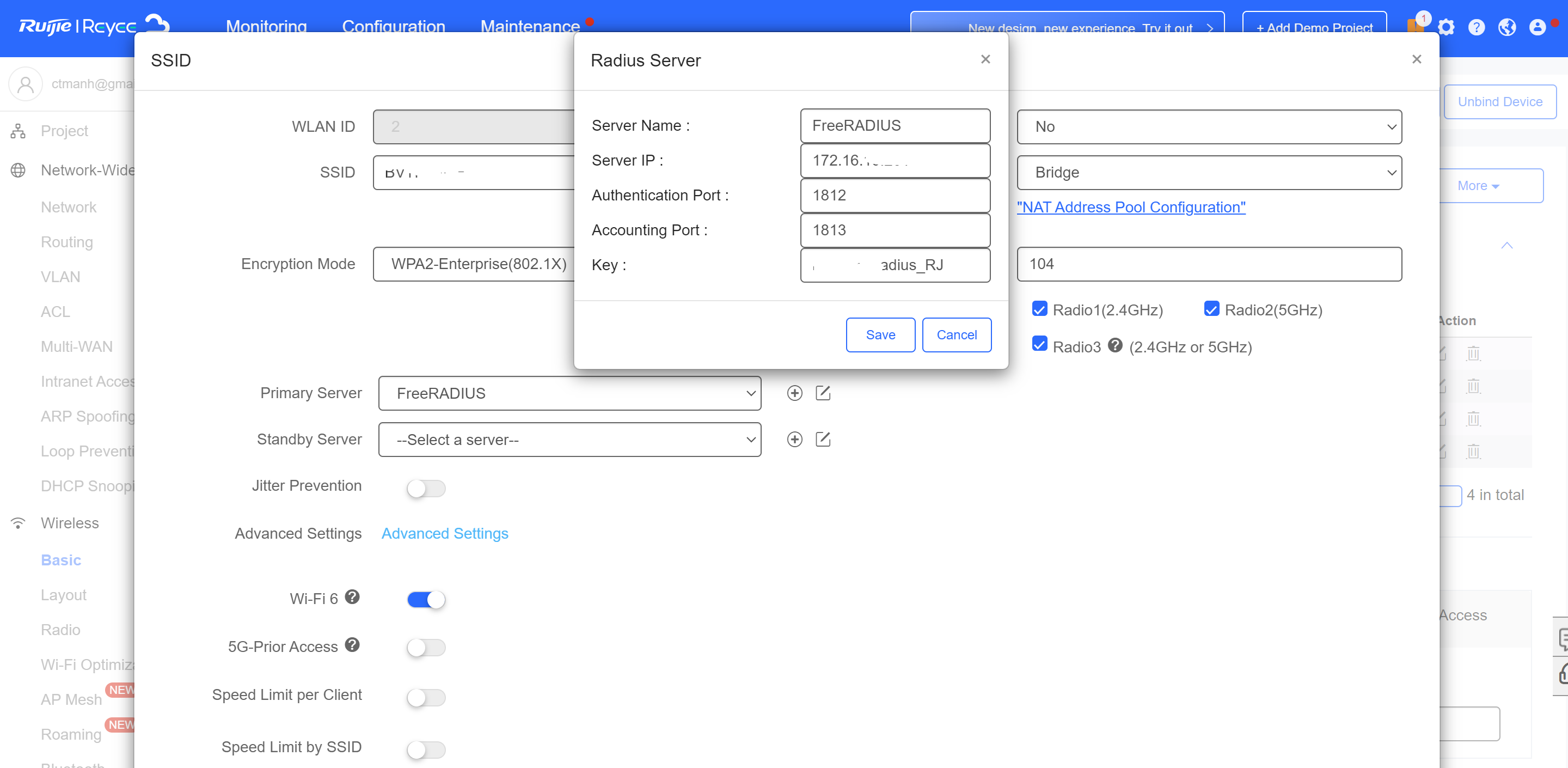Enable Speed Limit per Client switch
This screenshot has width=1568, height=768.
426,697
